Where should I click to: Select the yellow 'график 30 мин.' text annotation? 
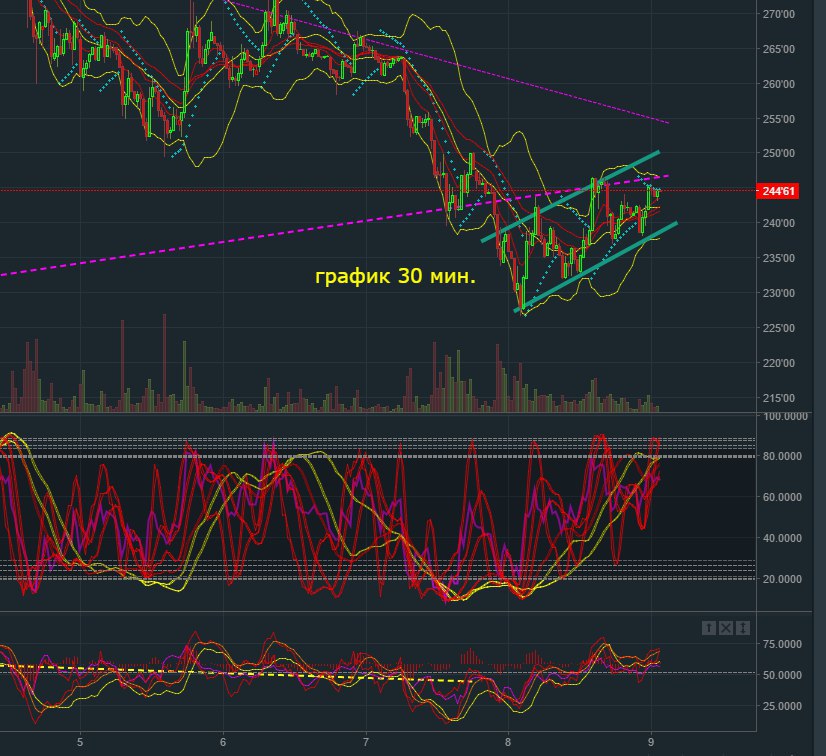click(x=395, y=276)
